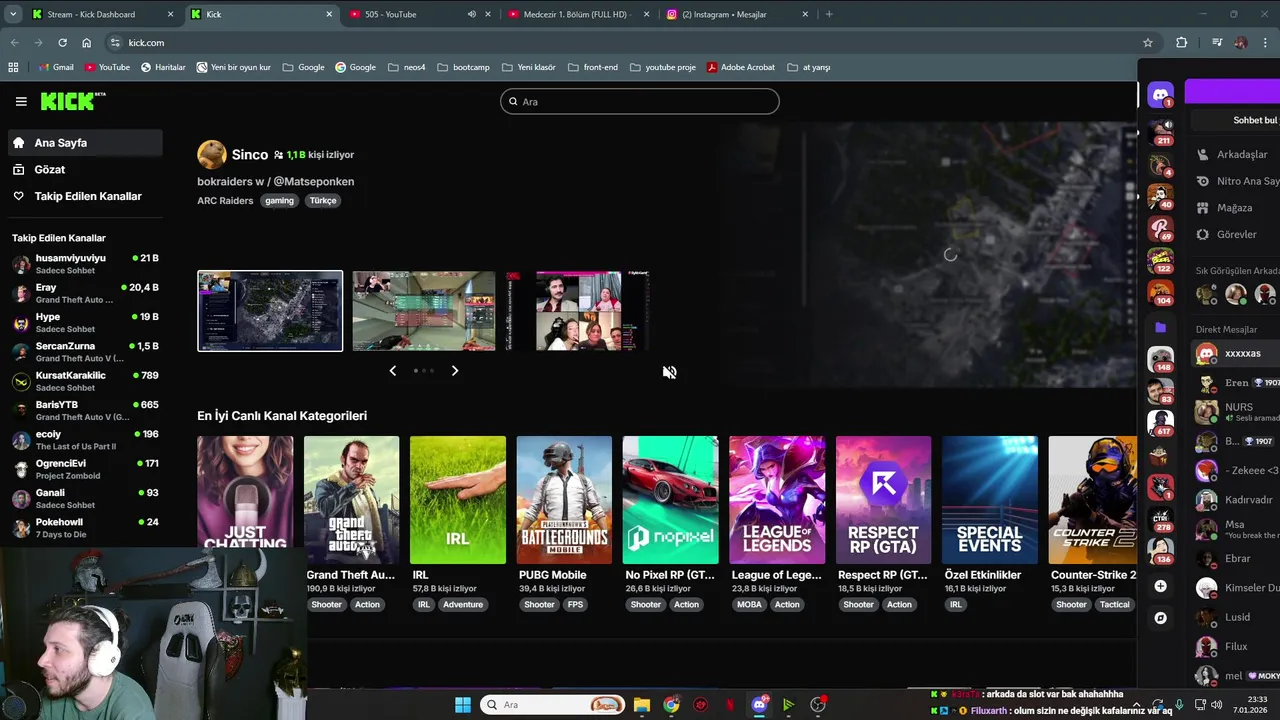Open KursatKarakilic followed channel
Viewport: 1280px width, 720px height.
[x=85, y=381]
